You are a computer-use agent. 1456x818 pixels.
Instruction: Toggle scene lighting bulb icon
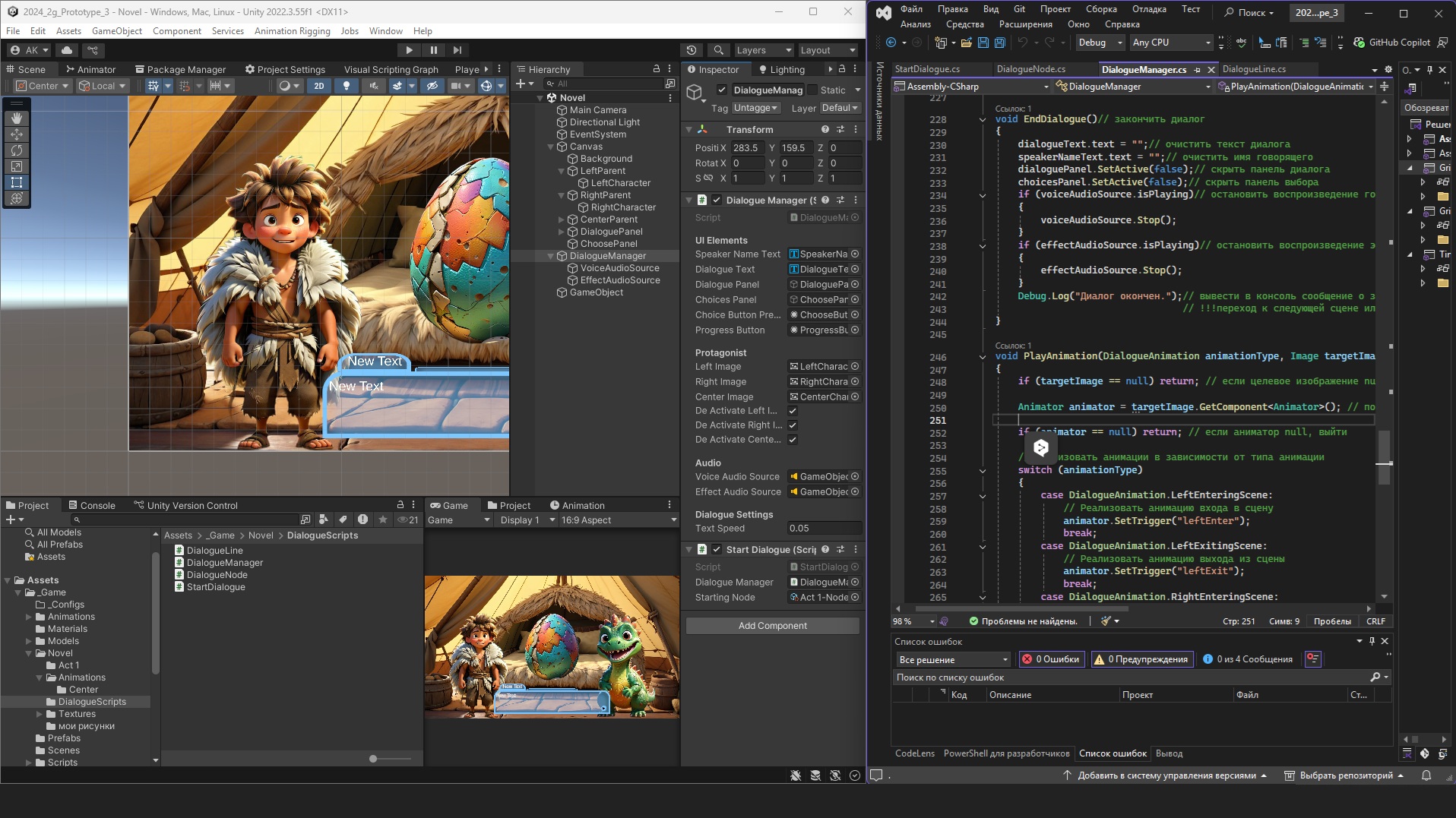coord(347,86)
